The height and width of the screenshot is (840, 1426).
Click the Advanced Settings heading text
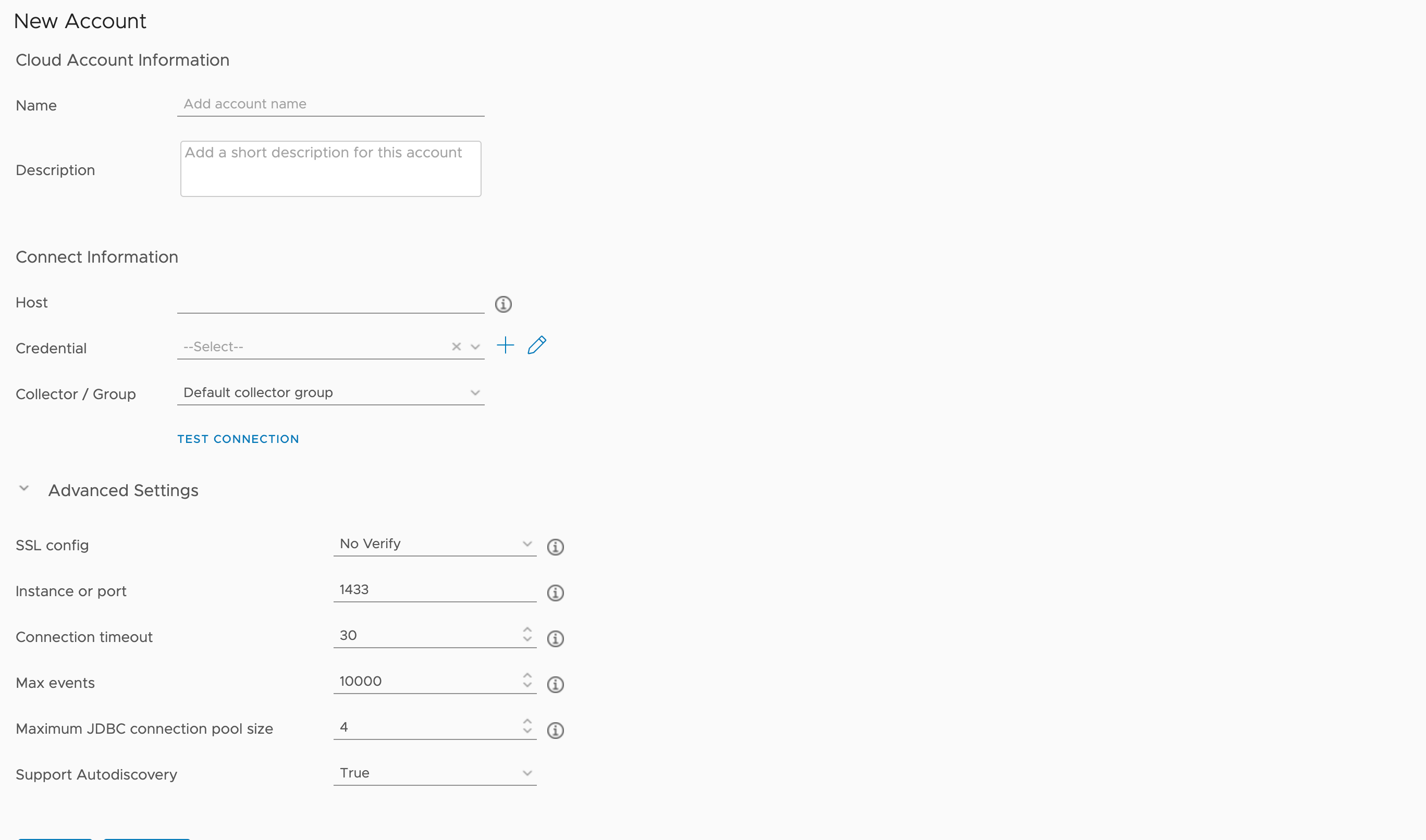click(124, 490)
